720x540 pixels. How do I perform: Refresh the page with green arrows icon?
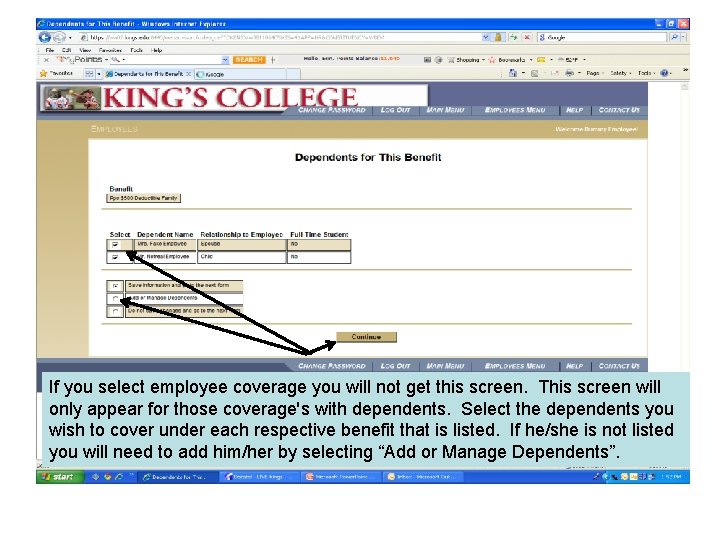513,38
